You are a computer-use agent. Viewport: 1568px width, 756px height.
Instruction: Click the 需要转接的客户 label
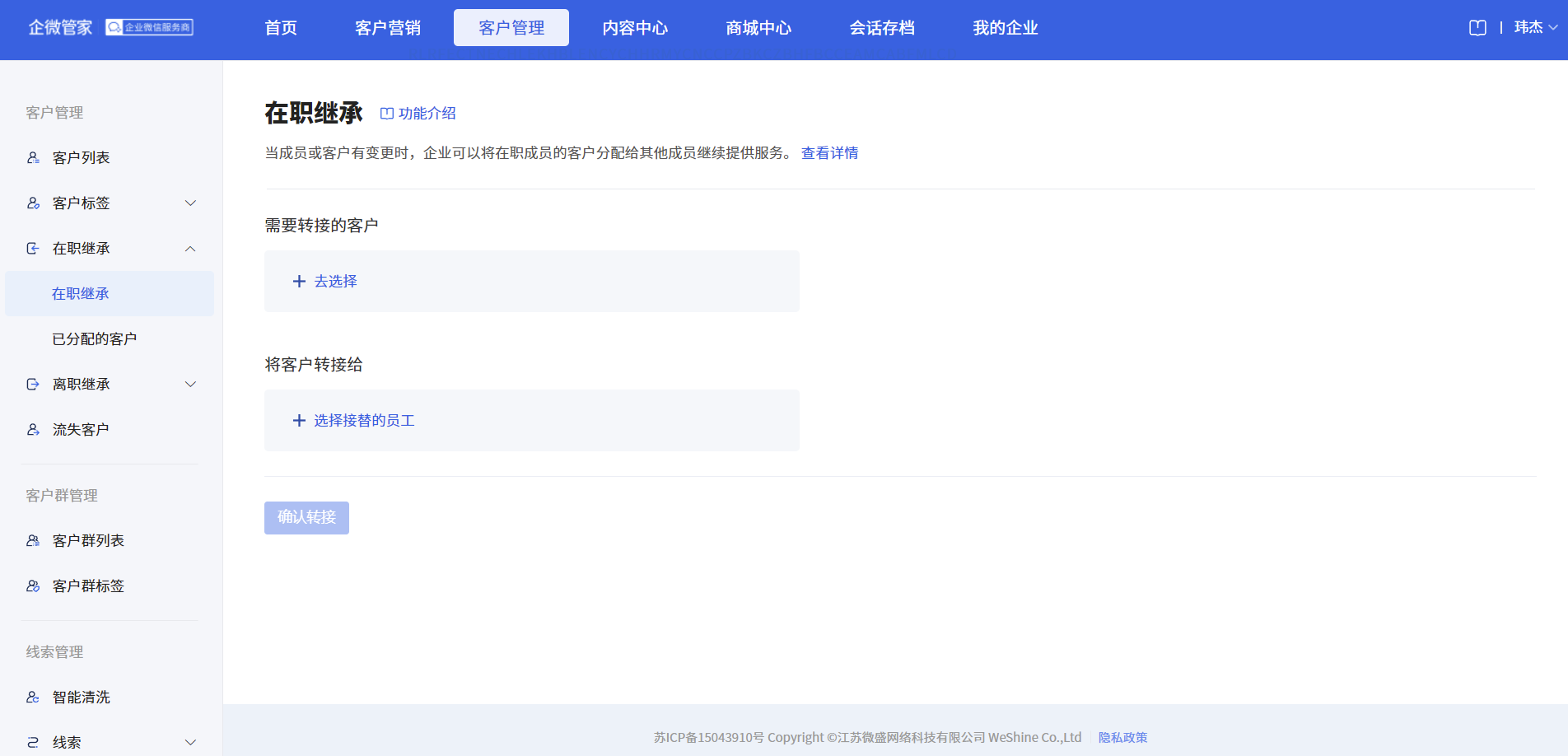point(321,226)
